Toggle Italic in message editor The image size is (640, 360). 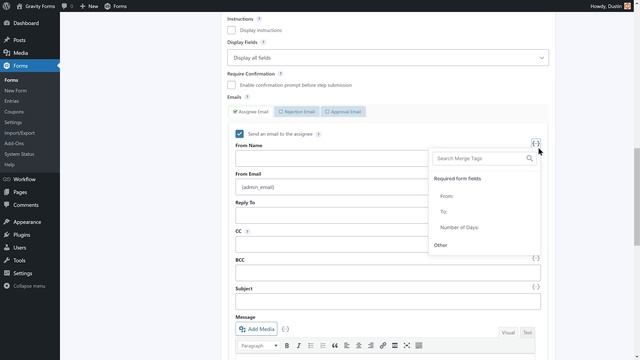[299, 346]
